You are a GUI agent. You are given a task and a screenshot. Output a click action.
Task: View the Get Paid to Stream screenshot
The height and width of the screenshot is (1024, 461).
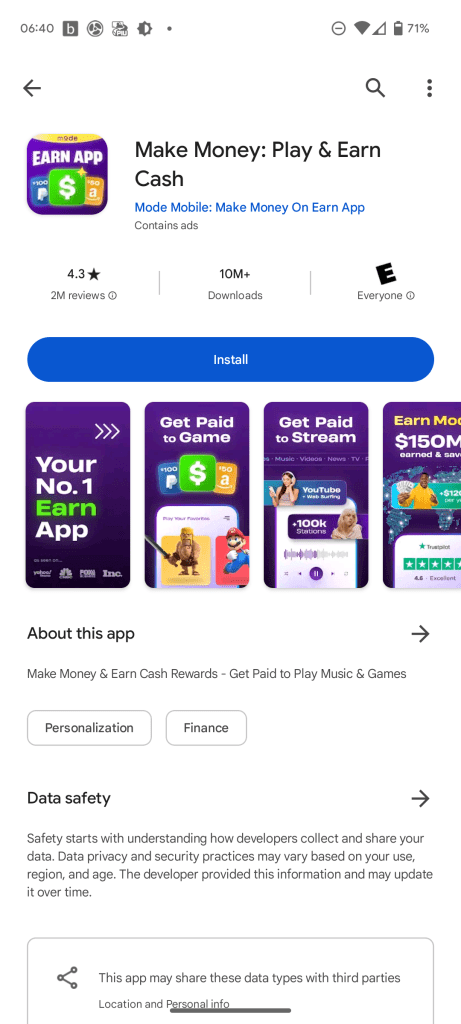[x=316, y=495]
